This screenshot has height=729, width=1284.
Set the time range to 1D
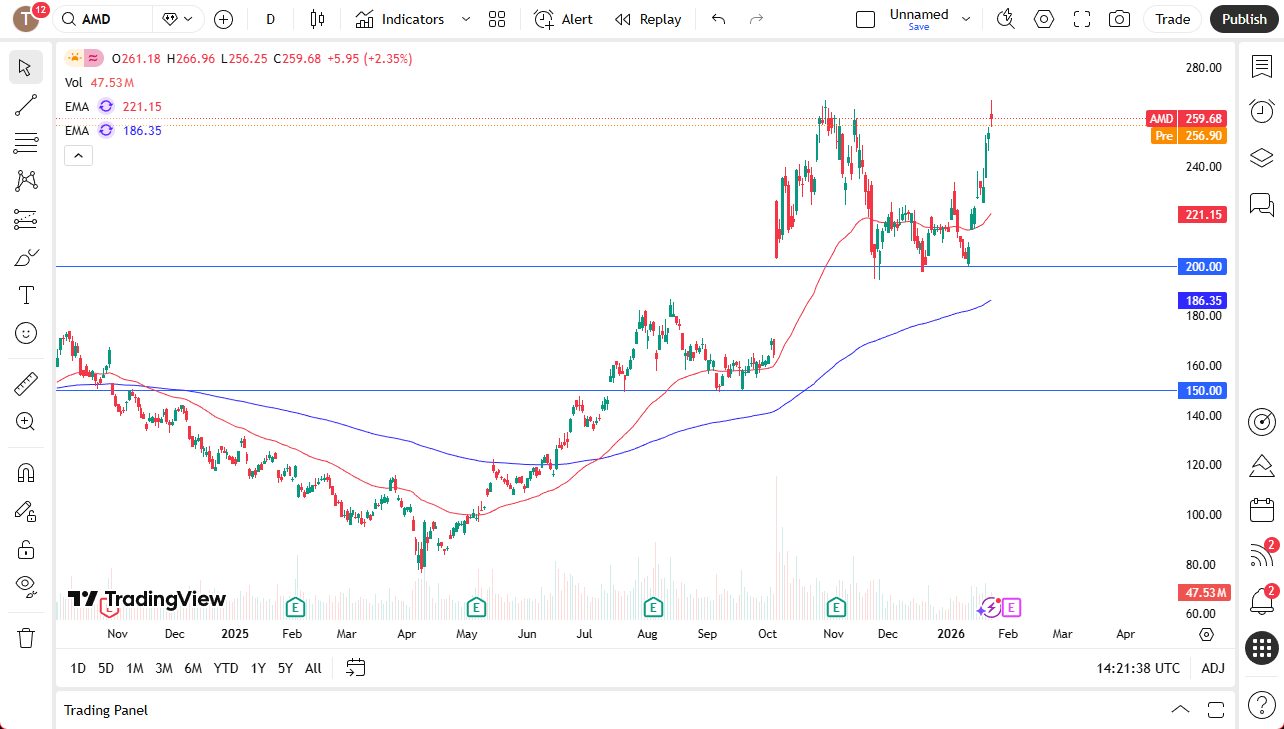coord(78,668)
